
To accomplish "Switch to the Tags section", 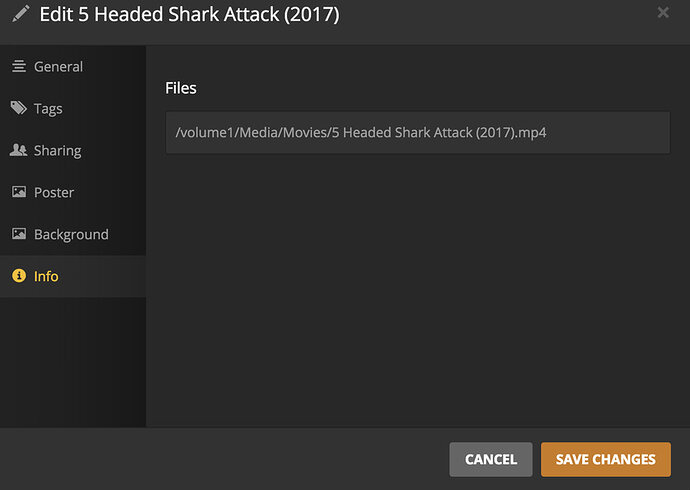I will pyautogui.click(x=48, y=109).
